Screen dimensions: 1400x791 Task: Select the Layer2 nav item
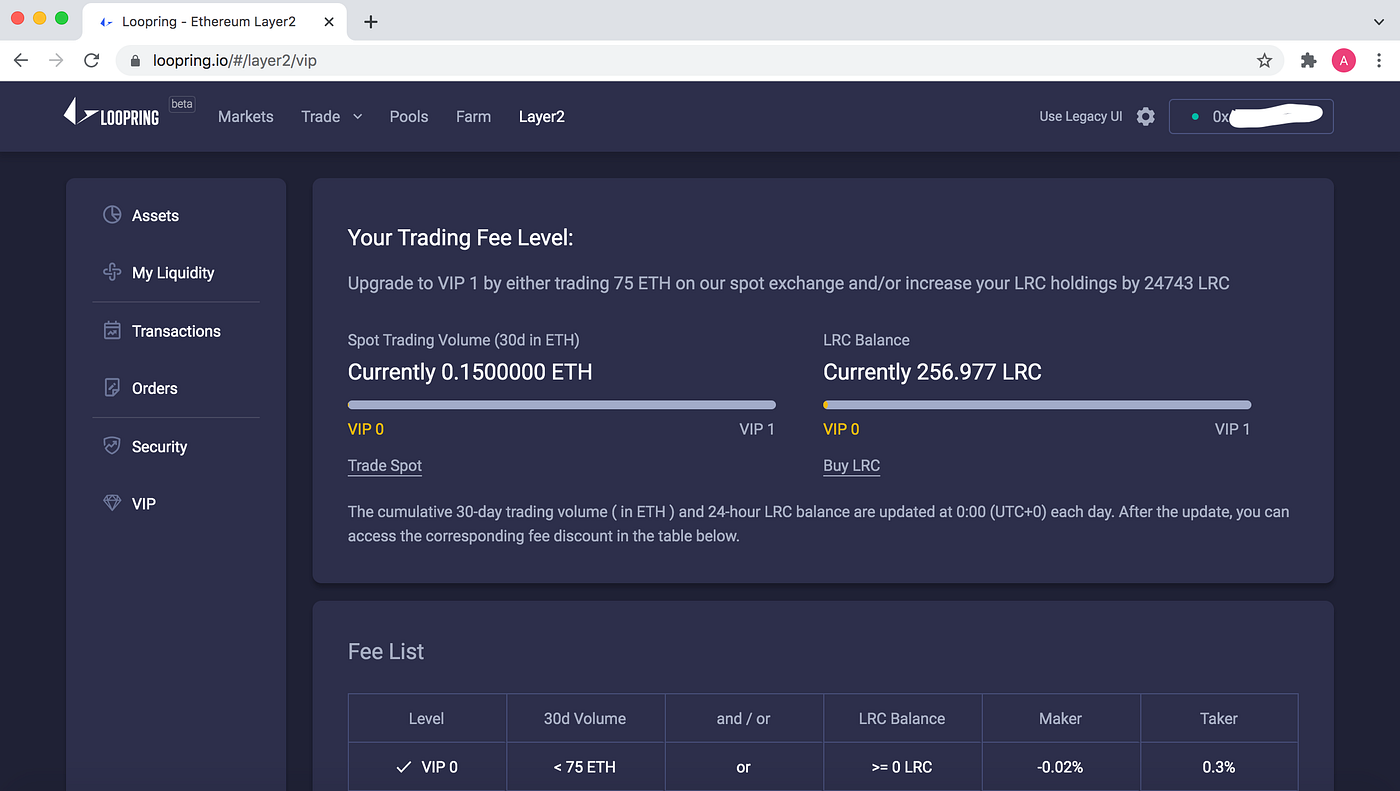tap(542, 116)
